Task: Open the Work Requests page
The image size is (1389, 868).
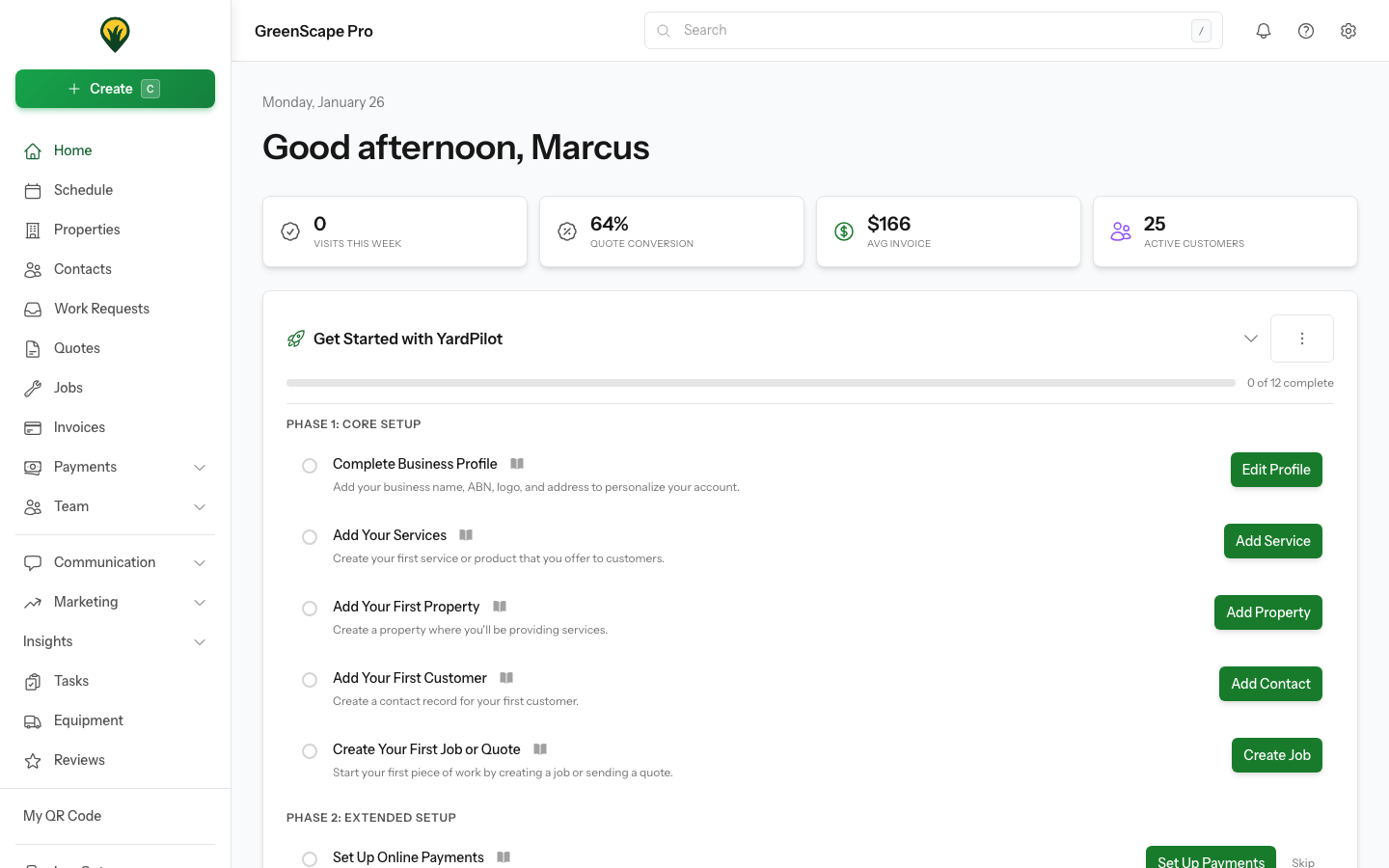Action: click(x=101, y=308)
